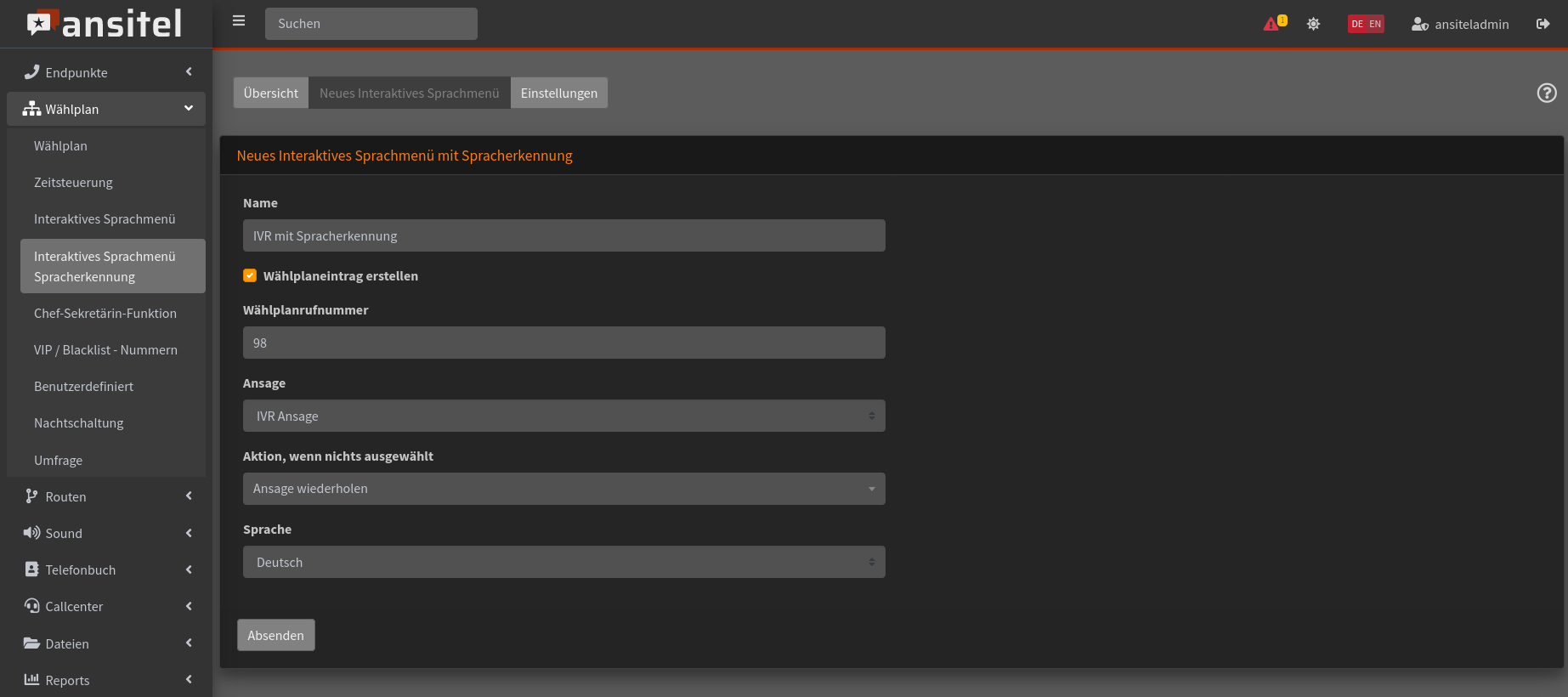Uncheck Wählplaneintrag erstellen checkbox
Image resolution: width=1568 pixels, height=697 pixels.
pyautogui.click(x=250, y=275)
